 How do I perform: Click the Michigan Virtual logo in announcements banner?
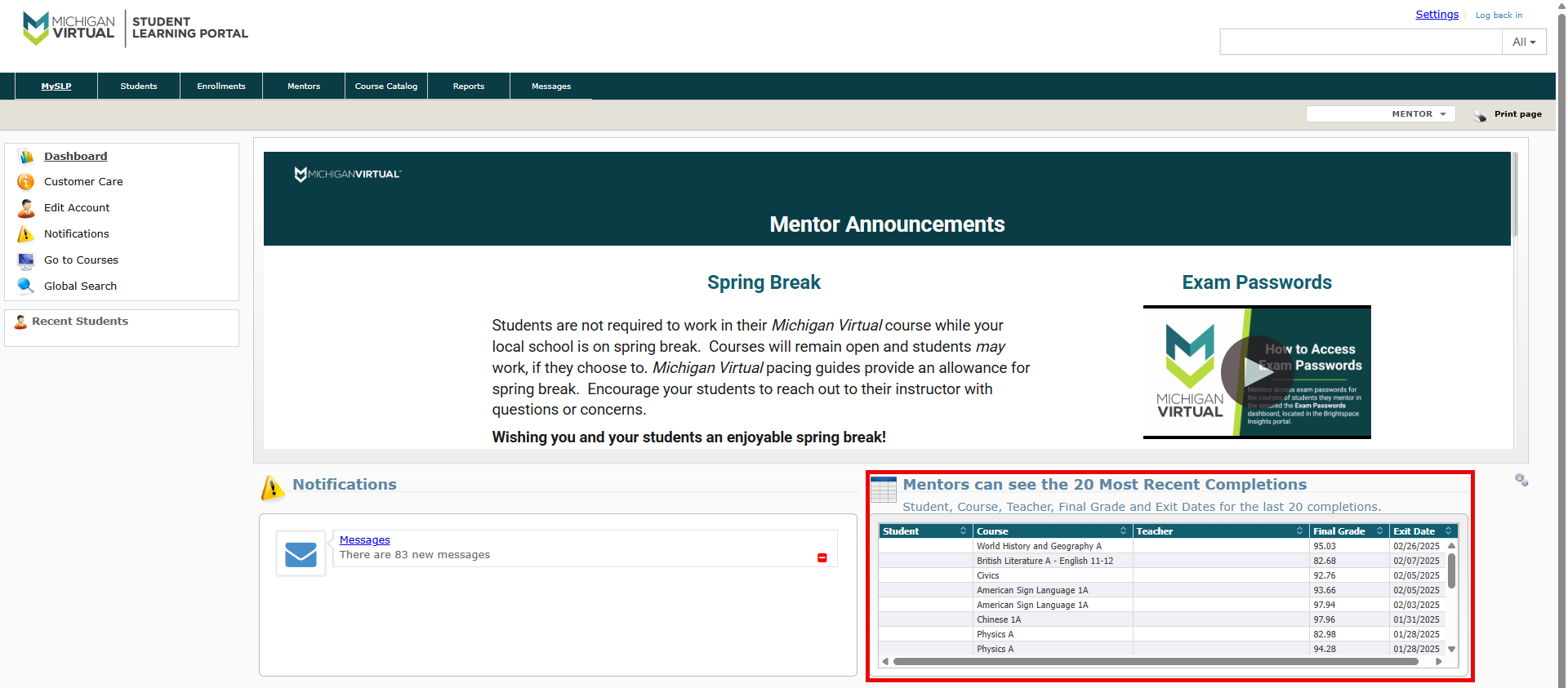pyautogui.click(x=348, y=174)
